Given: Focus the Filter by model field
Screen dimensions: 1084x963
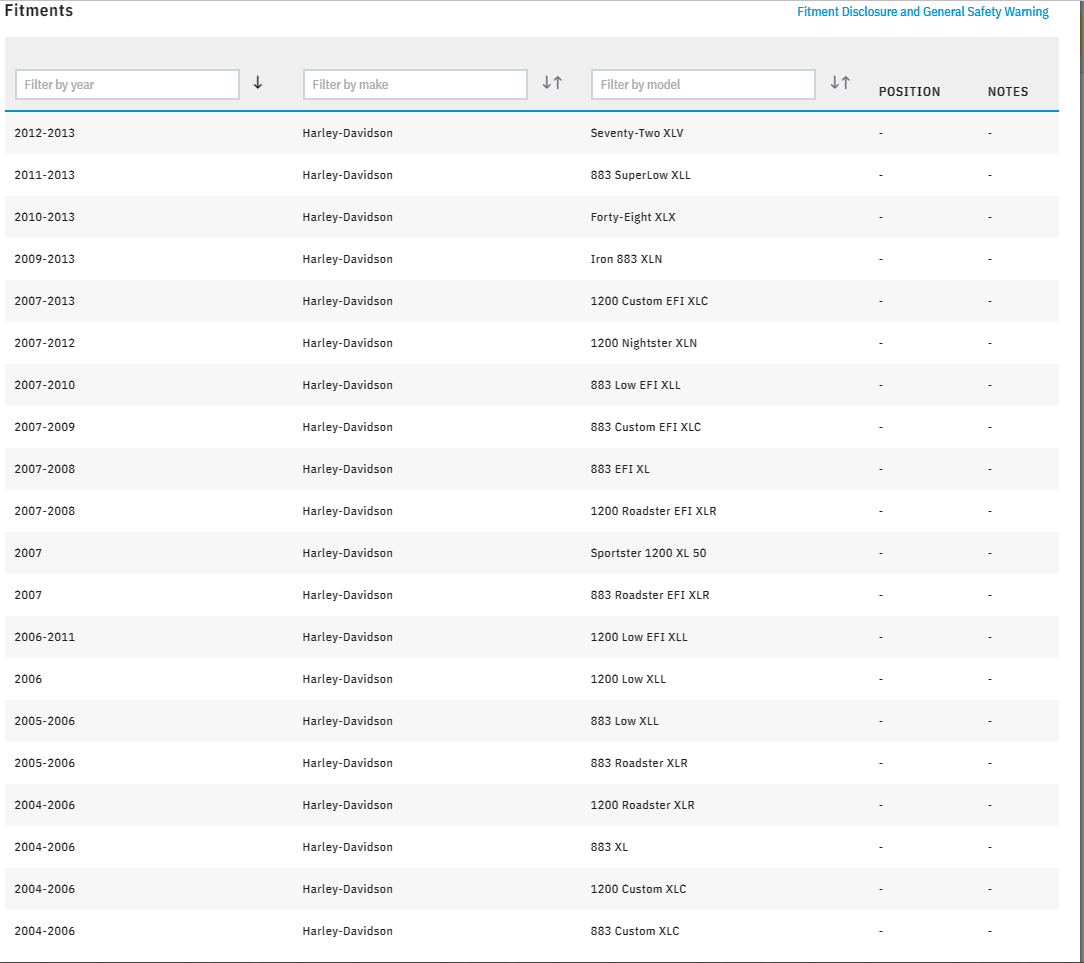Looking at the screenshot, I should pos(703,84).
